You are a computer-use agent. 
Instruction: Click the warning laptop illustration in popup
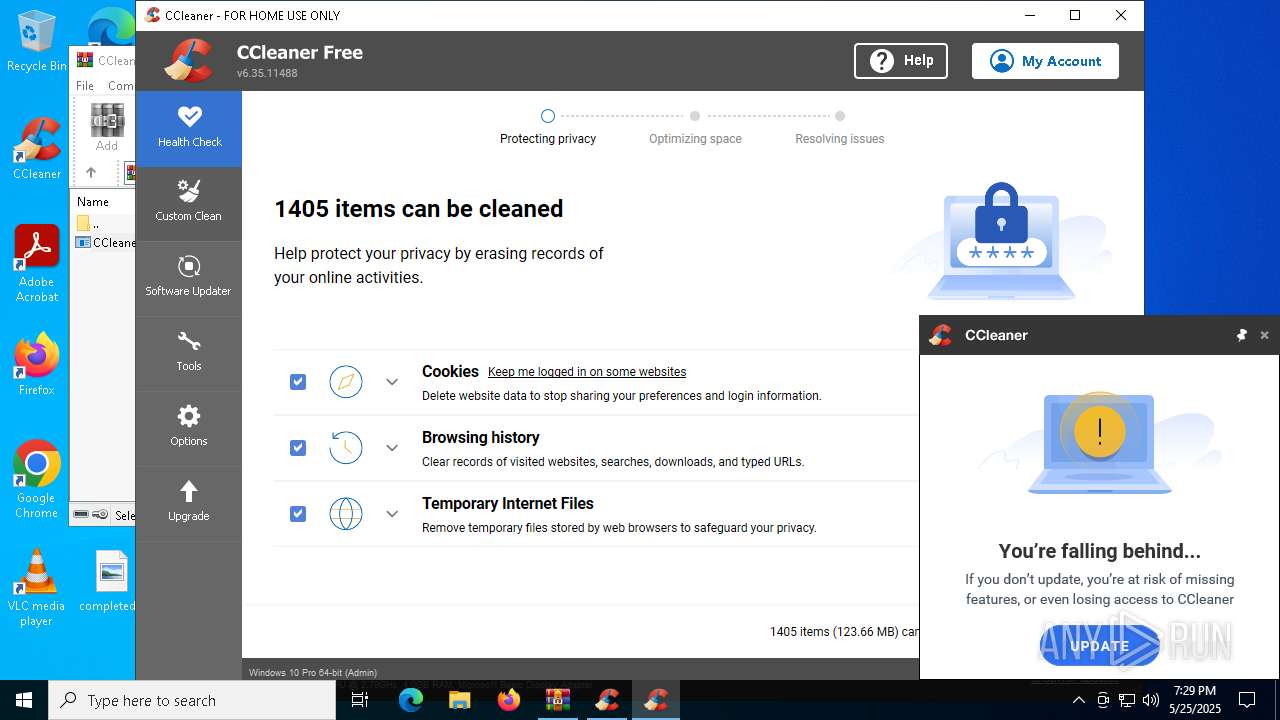point(1099,443)
